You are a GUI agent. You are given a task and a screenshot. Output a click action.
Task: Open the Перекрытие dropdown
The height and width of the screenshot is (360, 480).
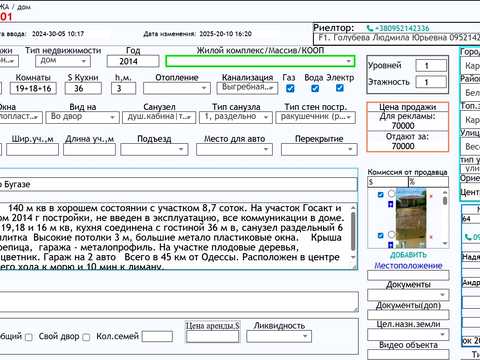[319, 150]
